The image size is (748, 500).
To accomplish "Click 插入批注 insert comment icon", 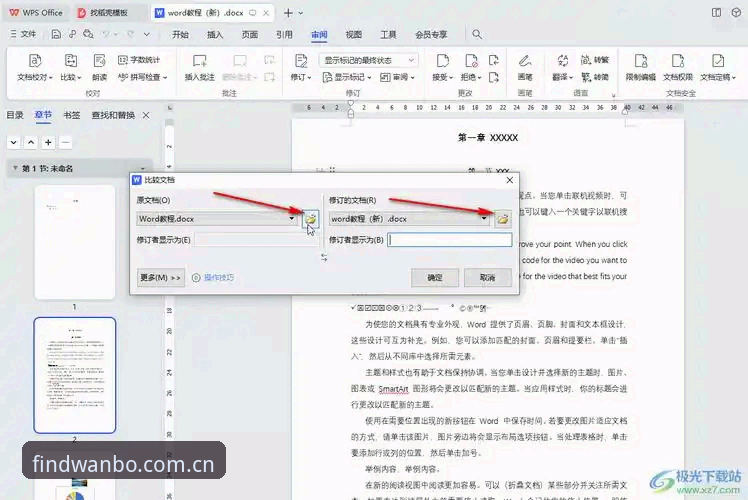I will pos(199,61).
